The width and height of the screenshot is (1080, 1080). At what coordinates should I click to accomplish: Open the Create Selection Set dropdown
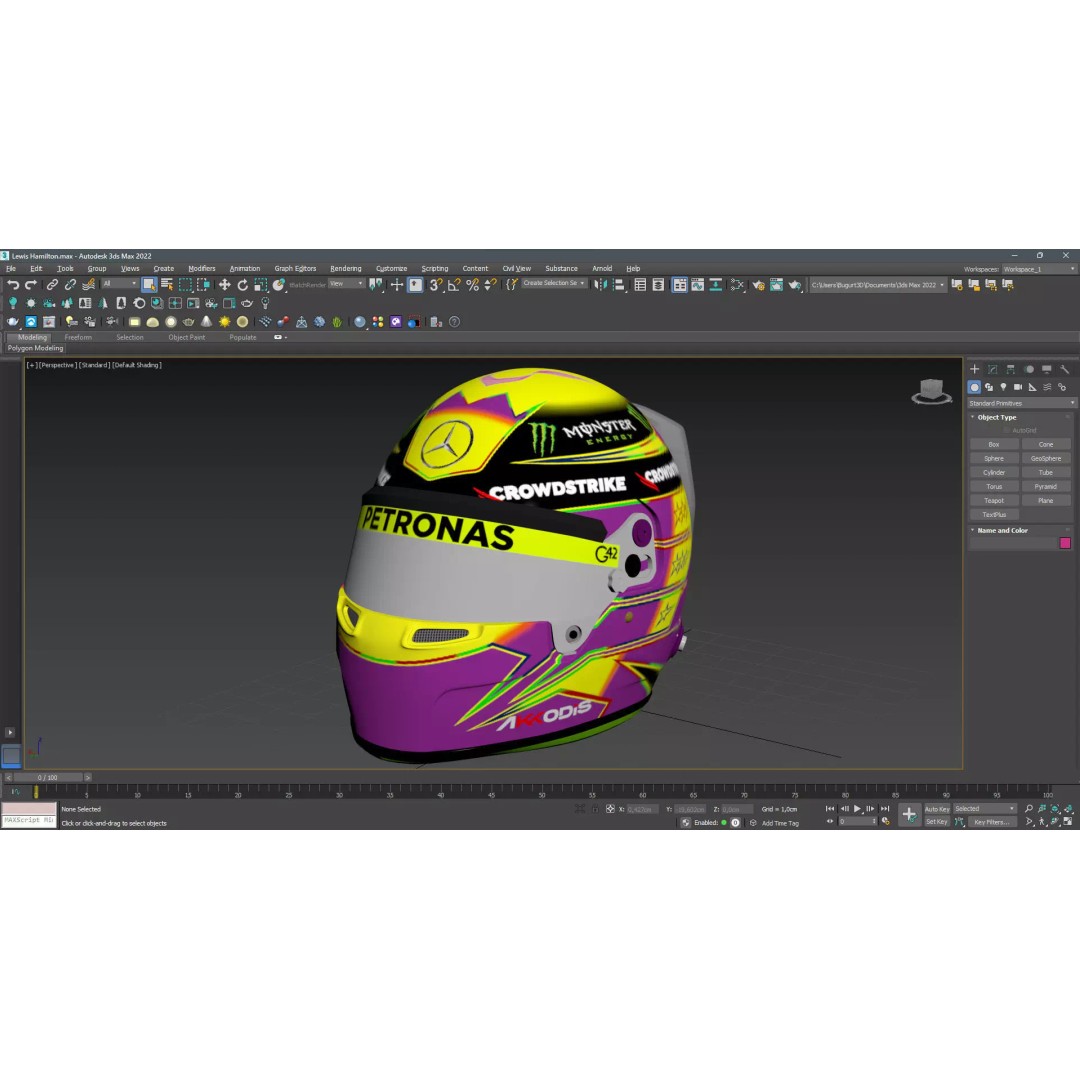tap(554, 284)
